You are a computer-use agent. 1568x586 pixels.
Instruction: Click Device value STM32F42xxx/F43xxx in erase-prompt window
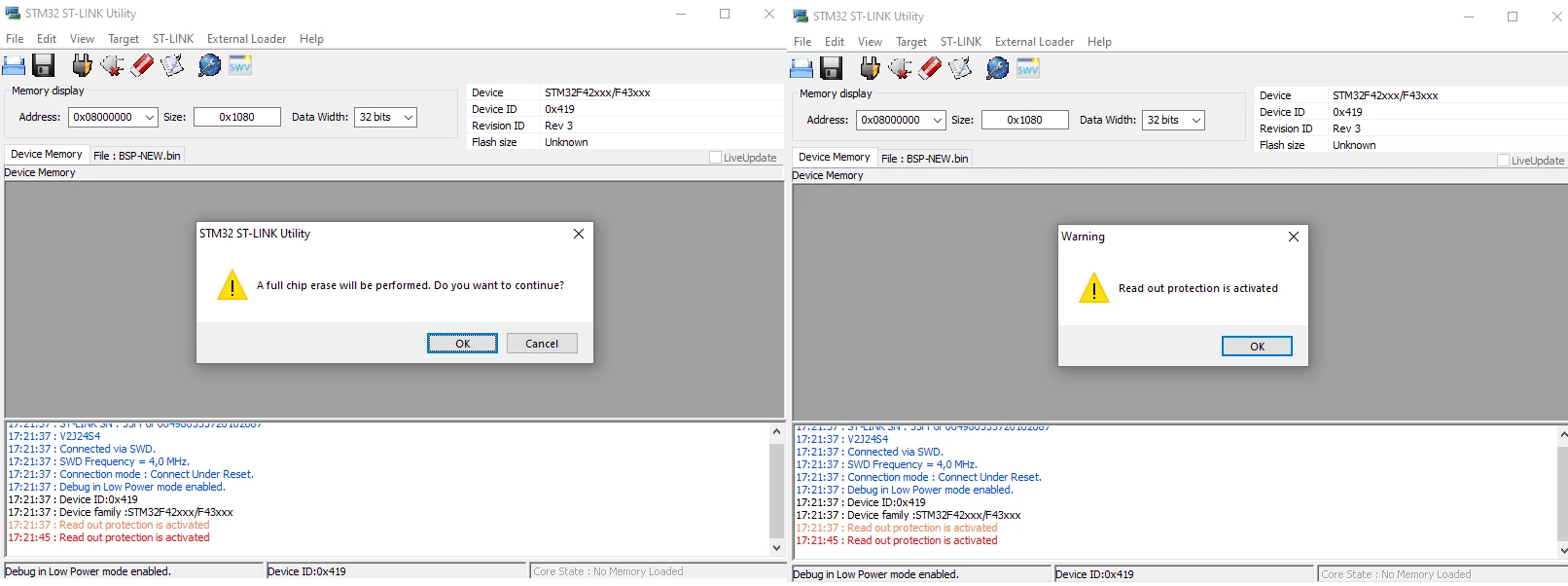(597, 93)
